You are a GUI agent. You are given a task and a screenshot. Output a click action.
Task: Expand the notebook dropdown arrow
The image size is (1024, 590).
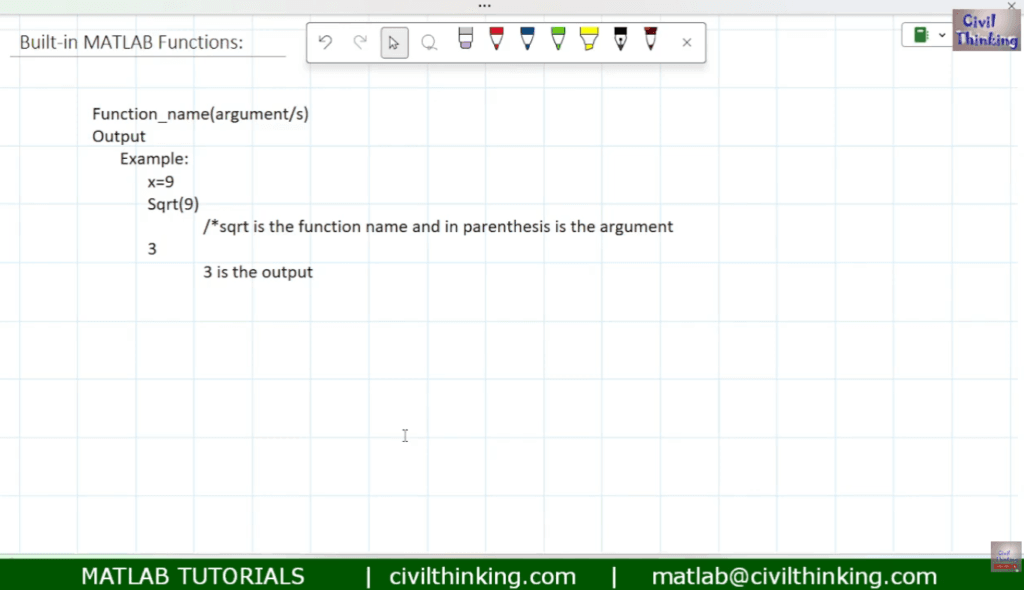coord(942,35)
